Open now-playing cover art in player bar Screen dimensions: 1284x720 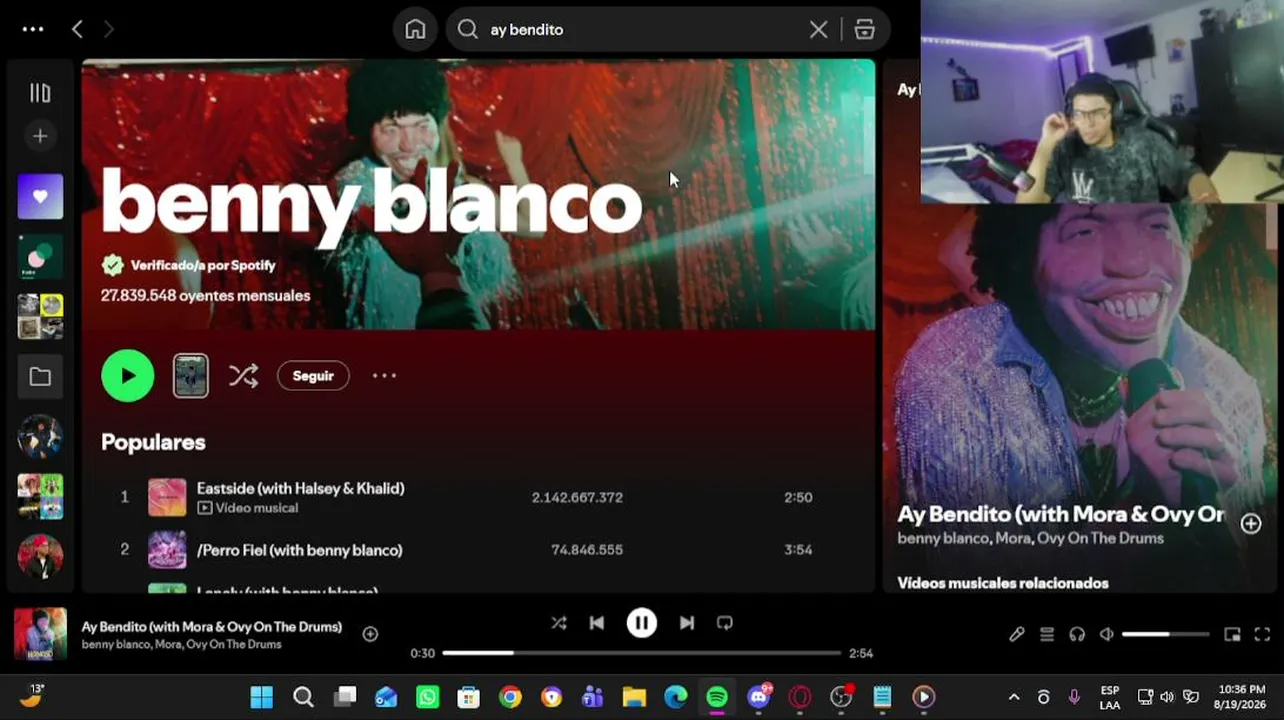click(40, 634)
